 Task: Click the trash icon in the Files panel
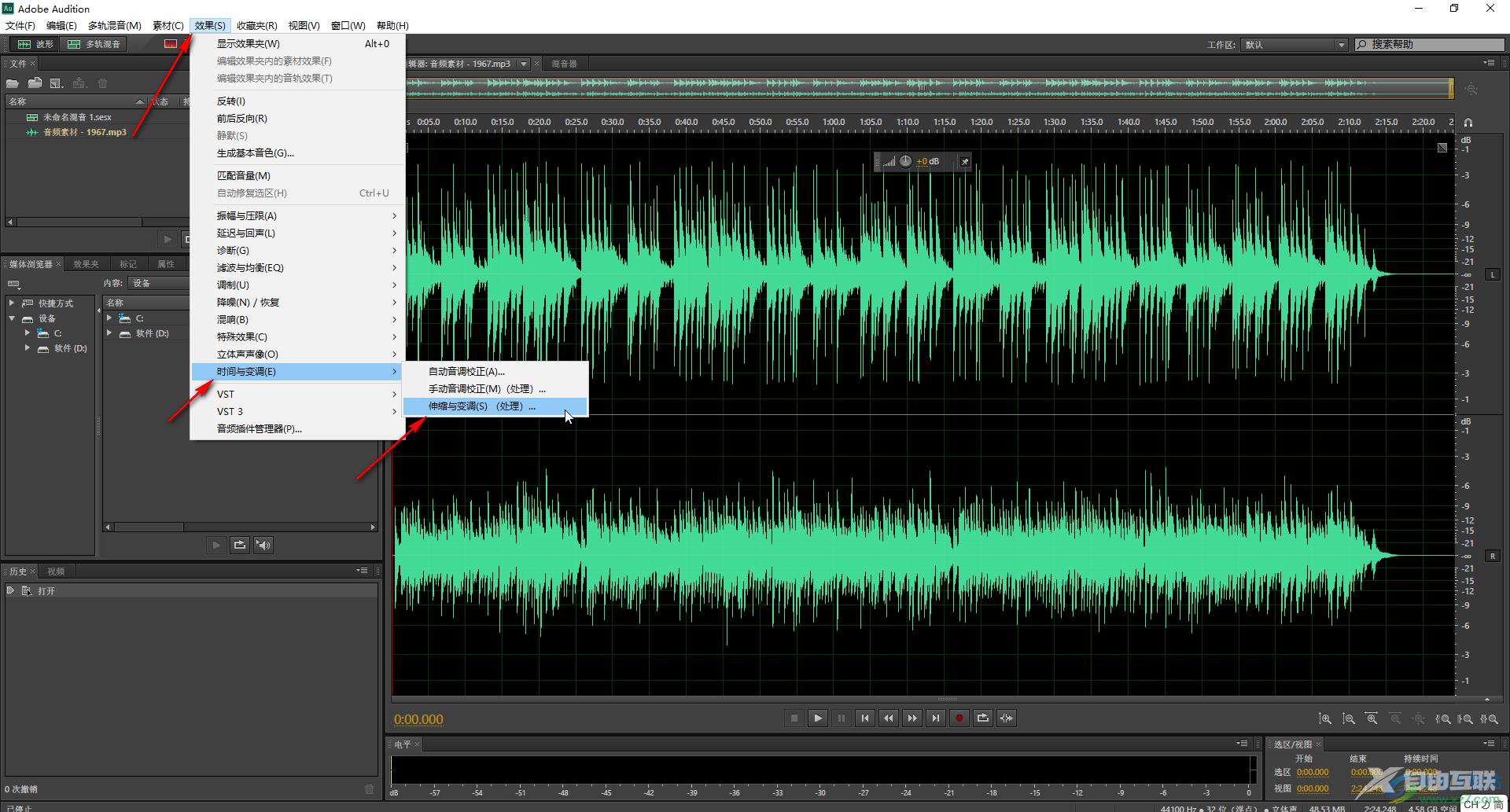(x=102, y=83)
